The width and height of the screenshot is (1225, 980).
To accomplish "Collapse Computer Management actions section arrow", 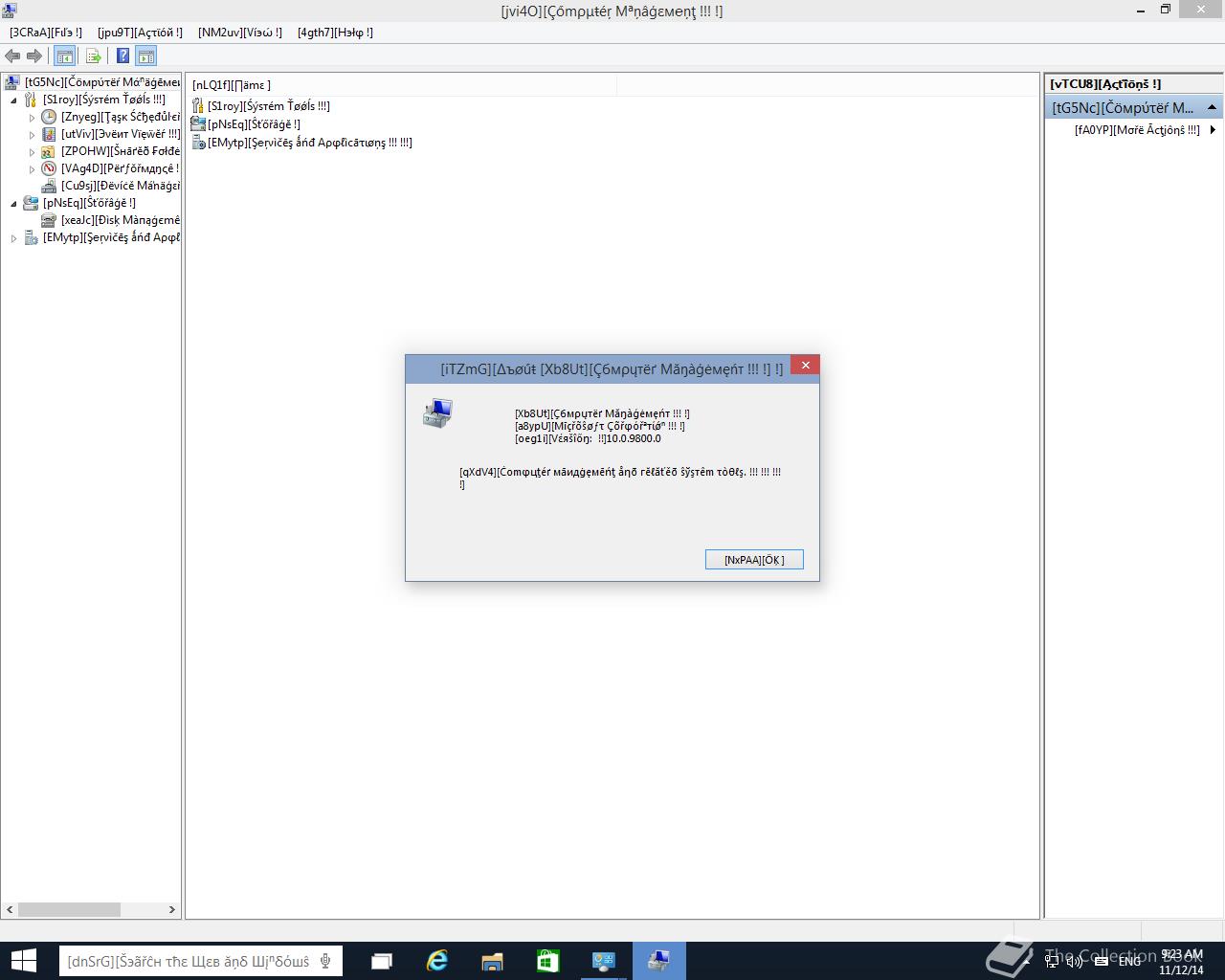I will pyautogui.click(x=1212, y=107).
